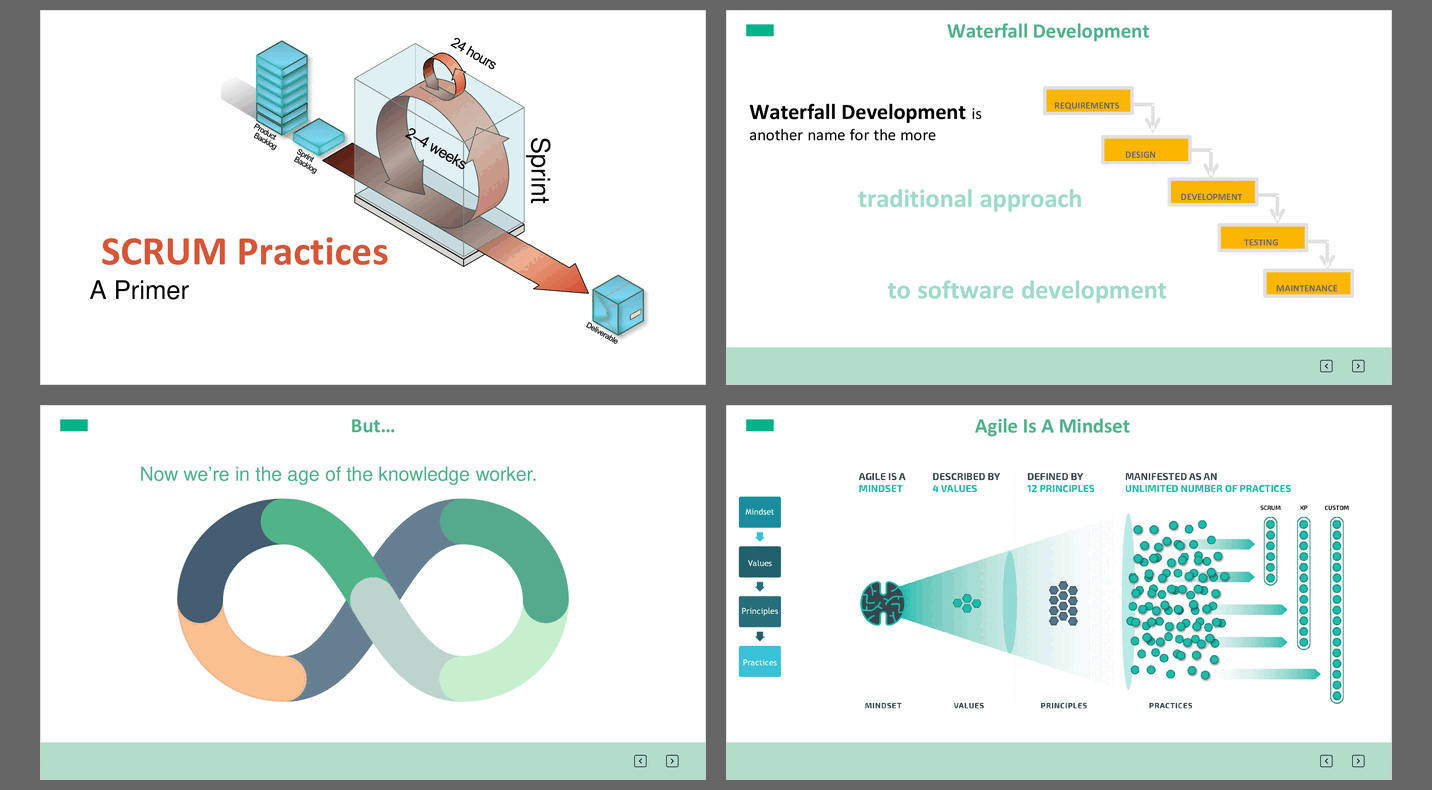The image size is (1432, 790).
Task: Click the next arrow on the Waterfall Development slide
Action: coord(1358,366)
